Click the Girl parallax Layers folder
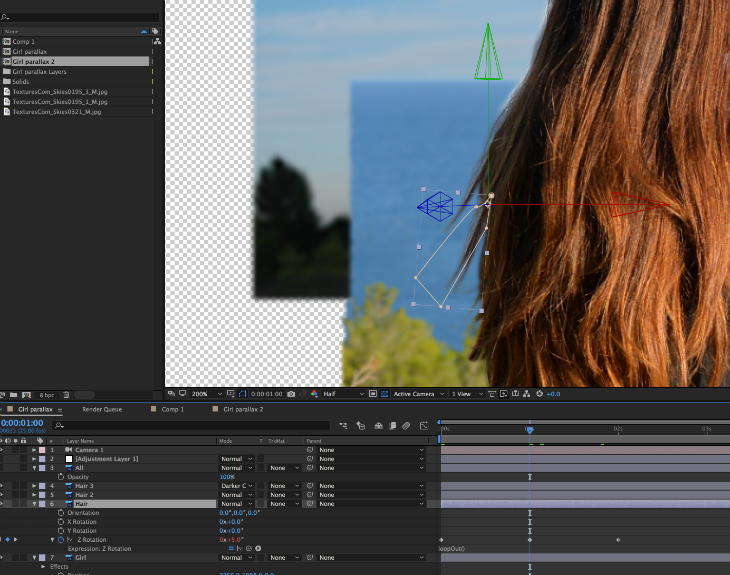Screen dimensions: 730x575 pyautogui.click(x=41, y=72)
